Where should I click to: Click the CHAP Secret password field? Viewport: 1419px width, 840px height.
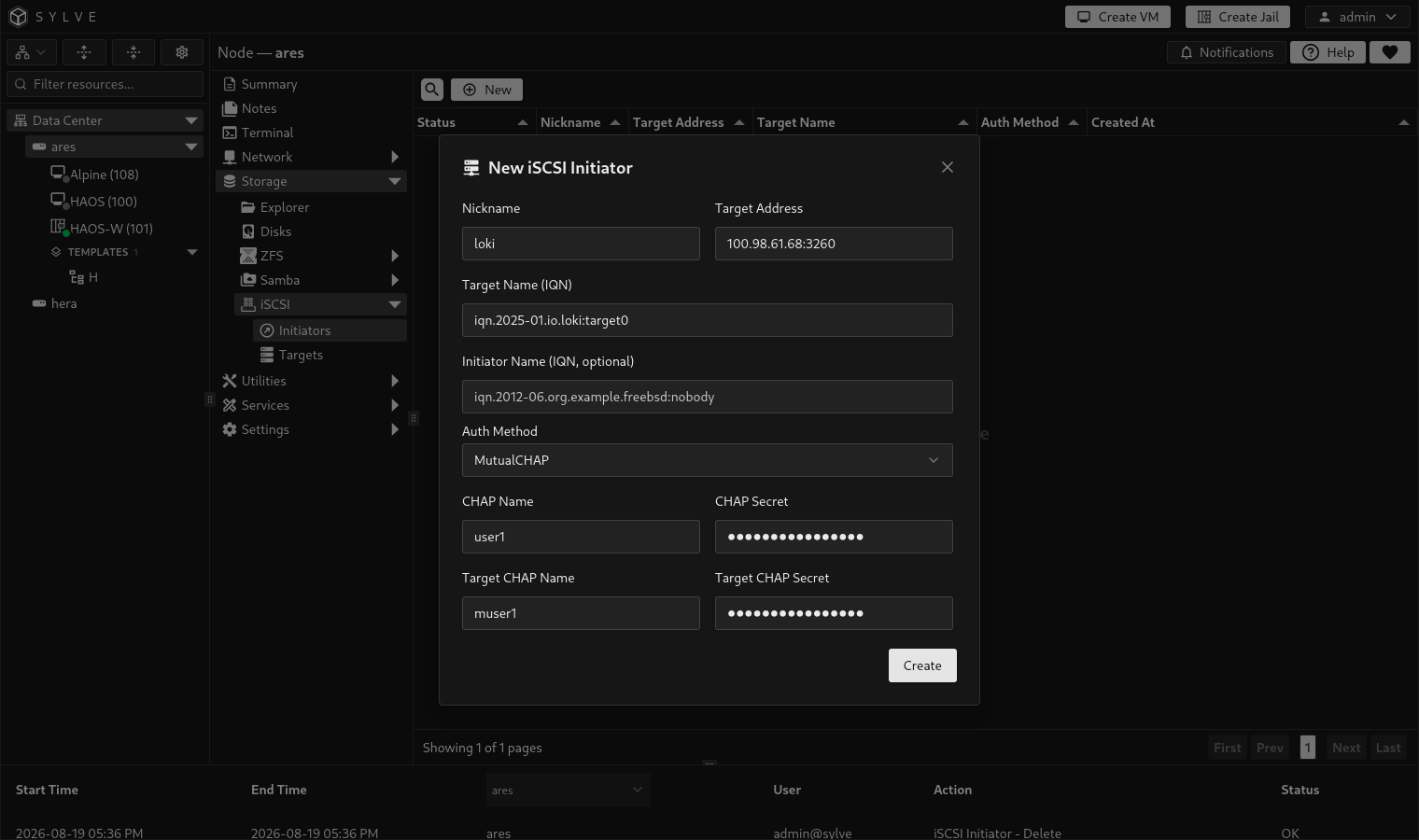[834, 537]
